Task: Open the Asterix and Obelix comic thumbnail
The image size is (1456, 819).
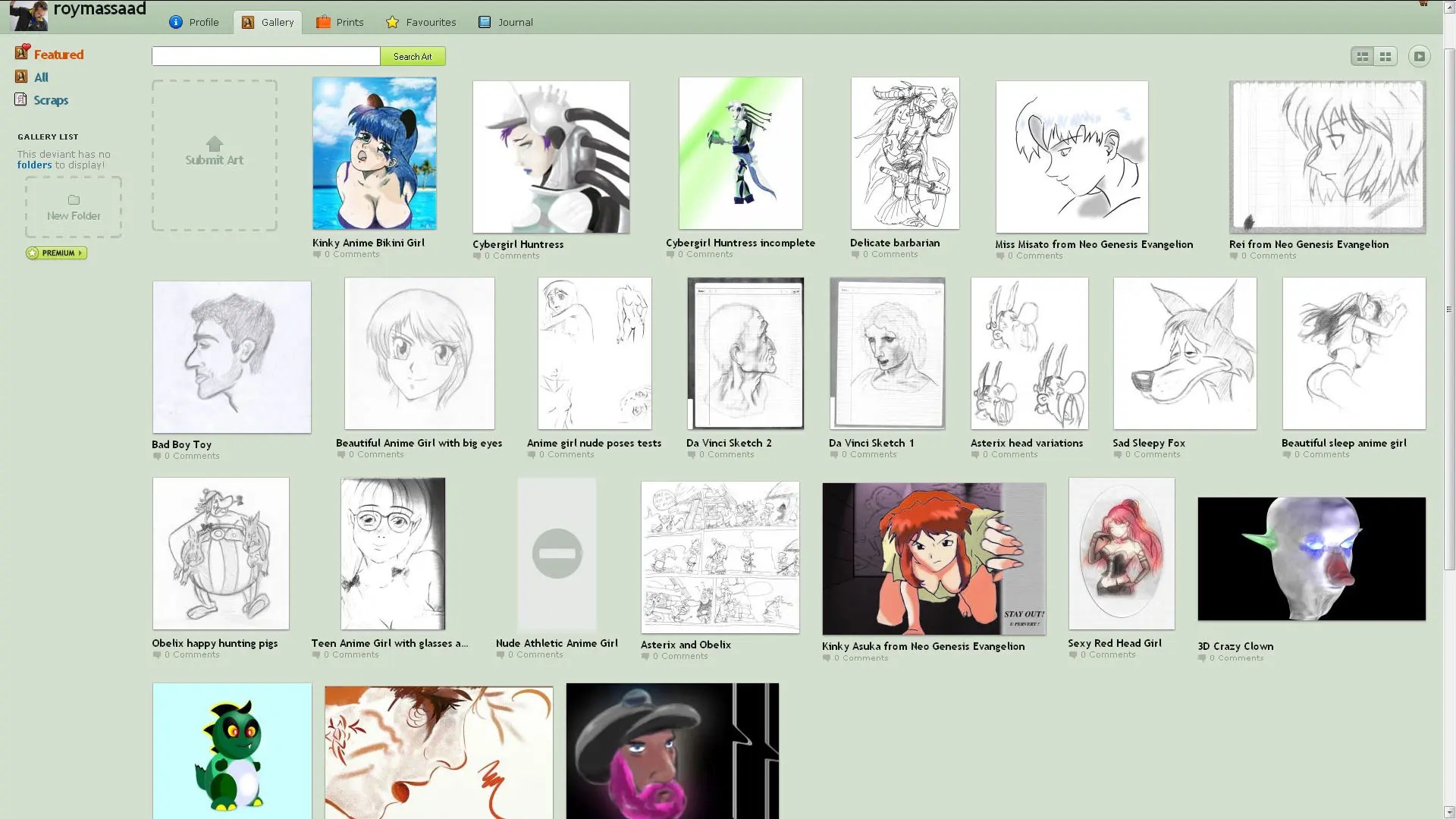Action: (720, 557)
